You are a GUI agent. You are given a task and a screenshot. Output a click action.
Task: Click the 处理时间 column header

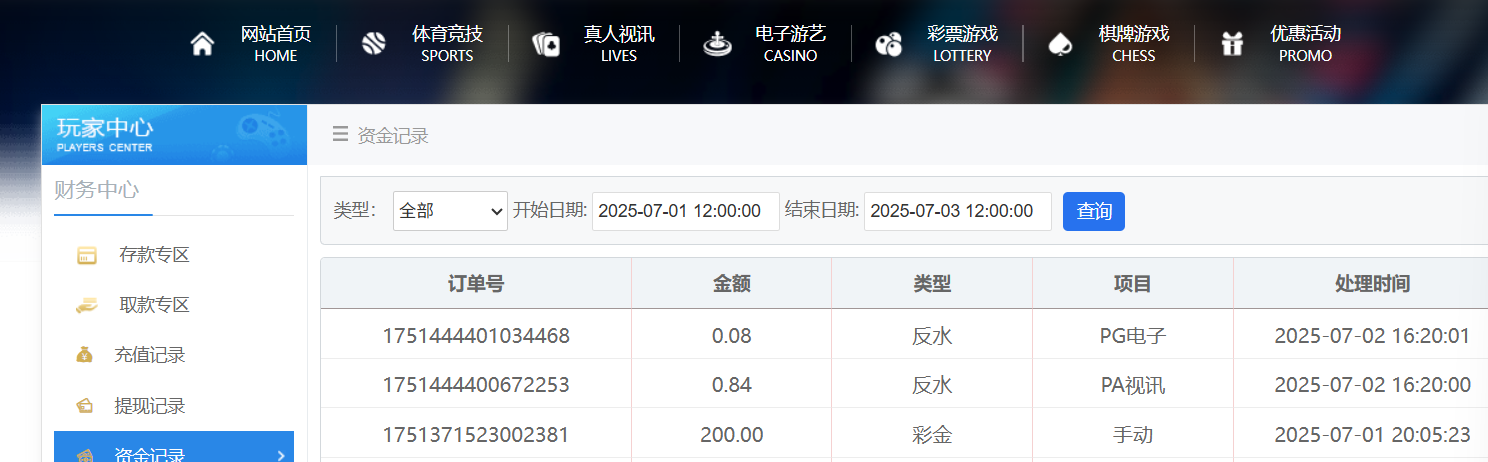click(x=1371, y=284)
